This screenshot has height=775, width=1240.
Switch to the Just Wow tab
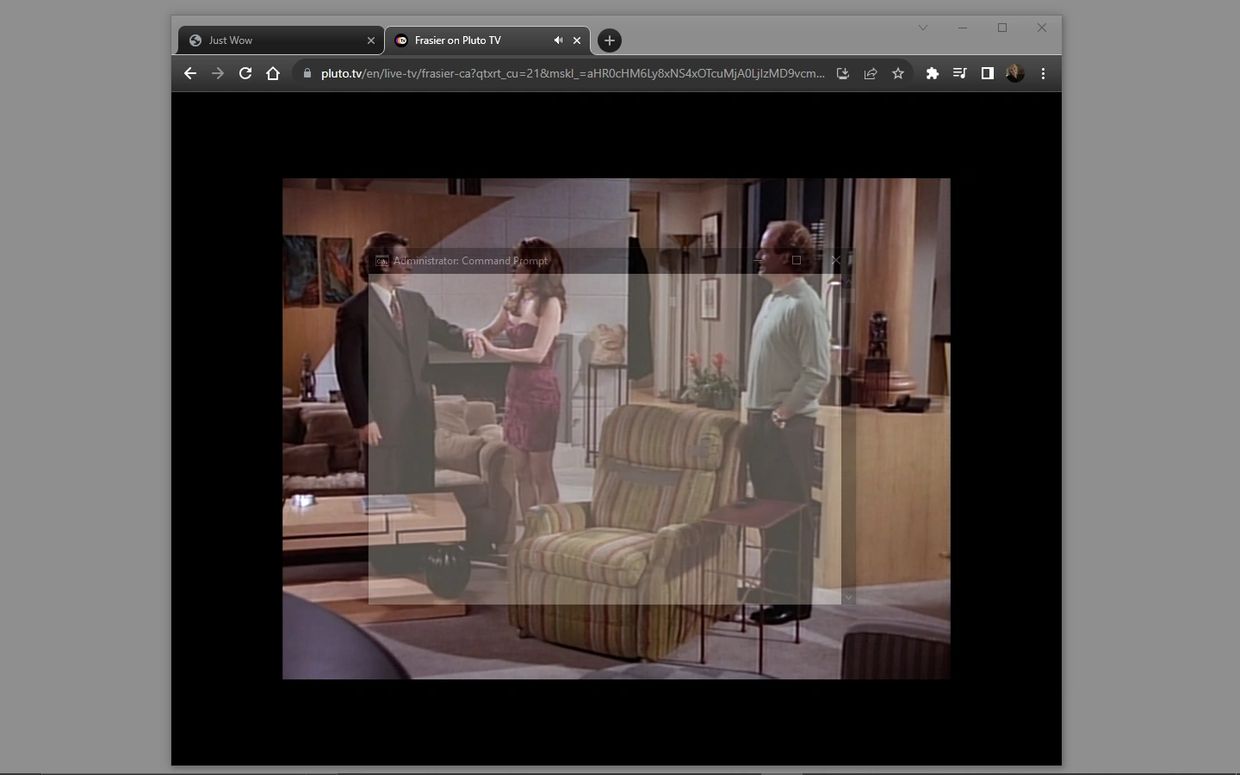point(270,40)
